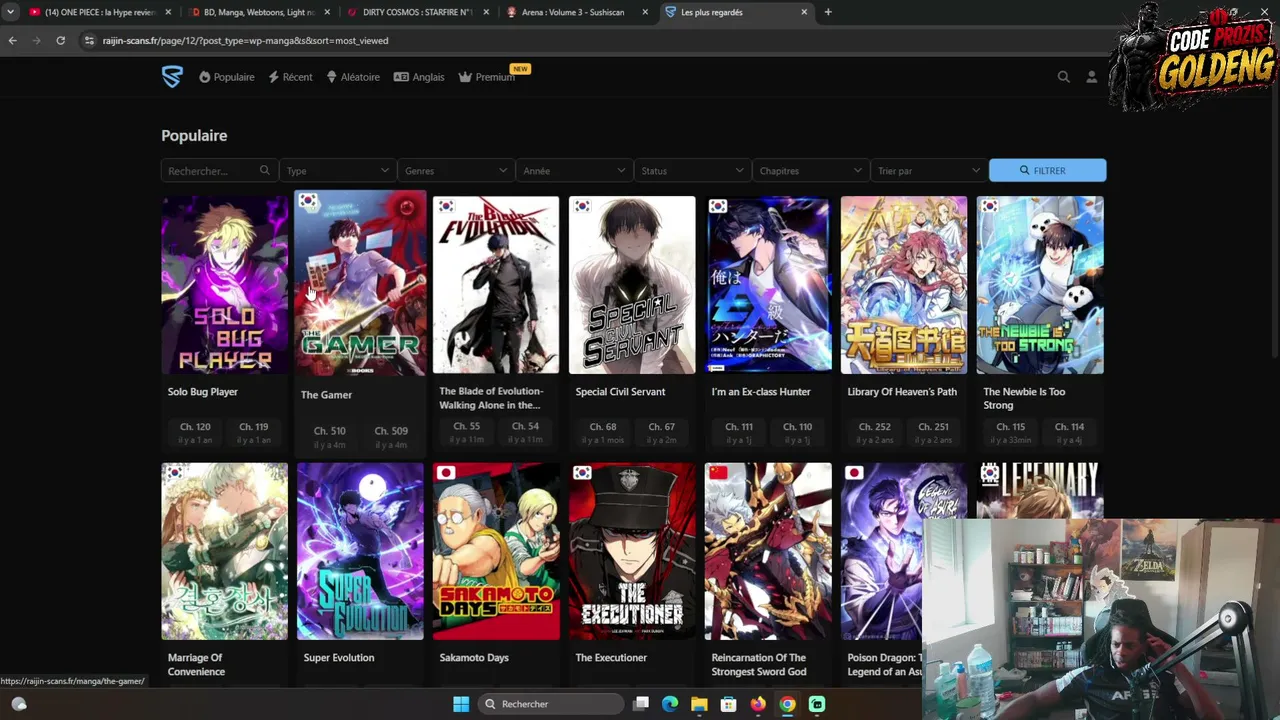Close the Arena : Volume 3 tab

pos(645,12)
